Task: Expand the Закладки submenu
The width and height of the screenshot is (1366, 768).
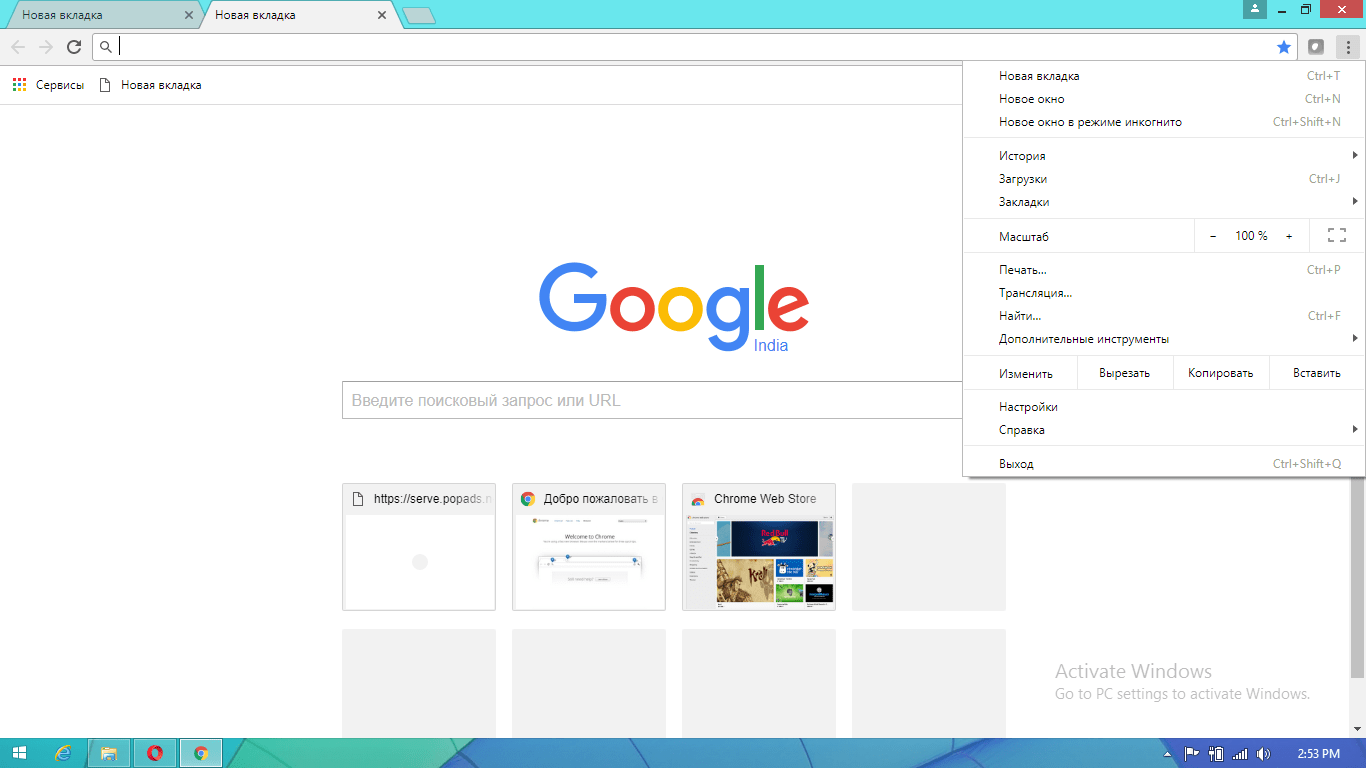Action: coord(1163,202)
